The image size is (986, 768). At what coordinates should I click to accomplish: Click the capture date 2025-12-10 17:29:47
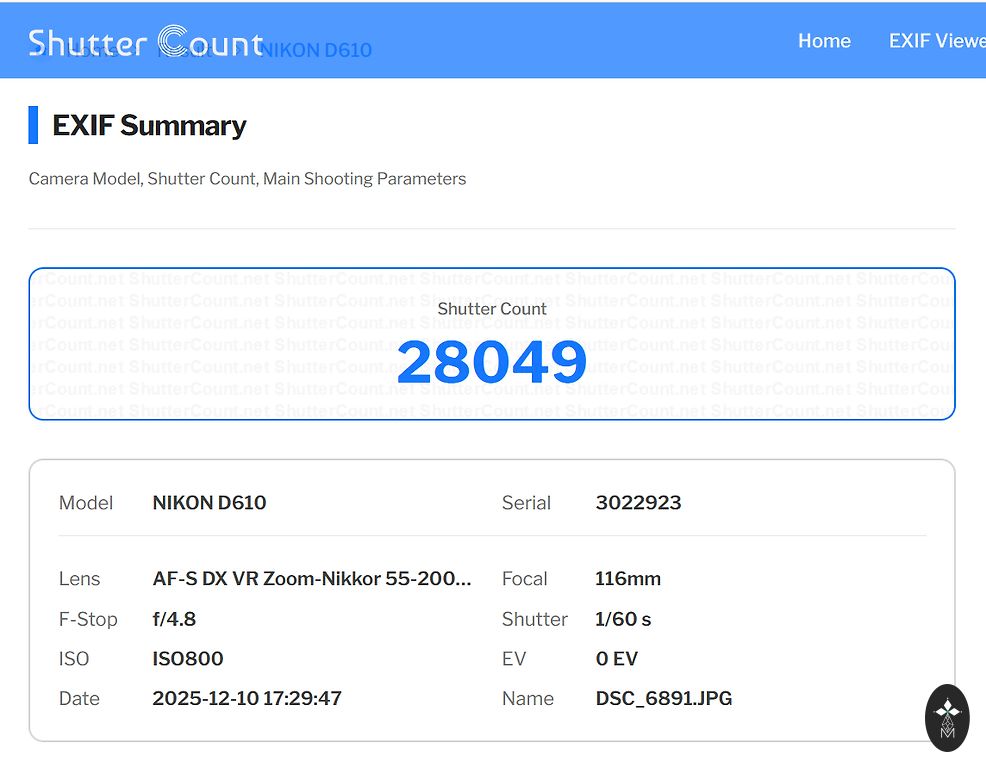[247, 699]
